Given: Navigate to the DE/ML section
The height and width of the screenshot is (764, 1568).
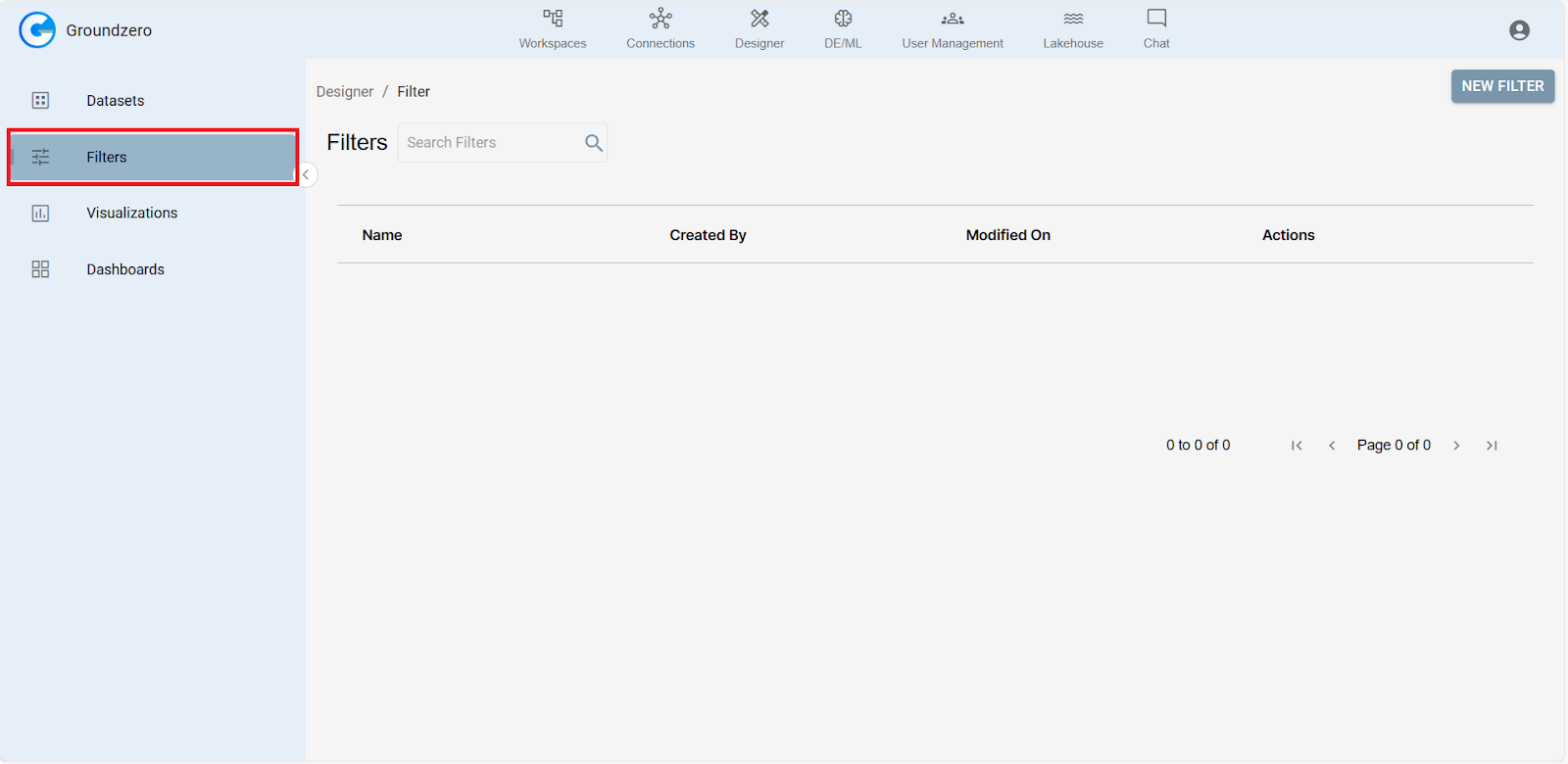Looking at the screenshot, I should pos(843,28).
